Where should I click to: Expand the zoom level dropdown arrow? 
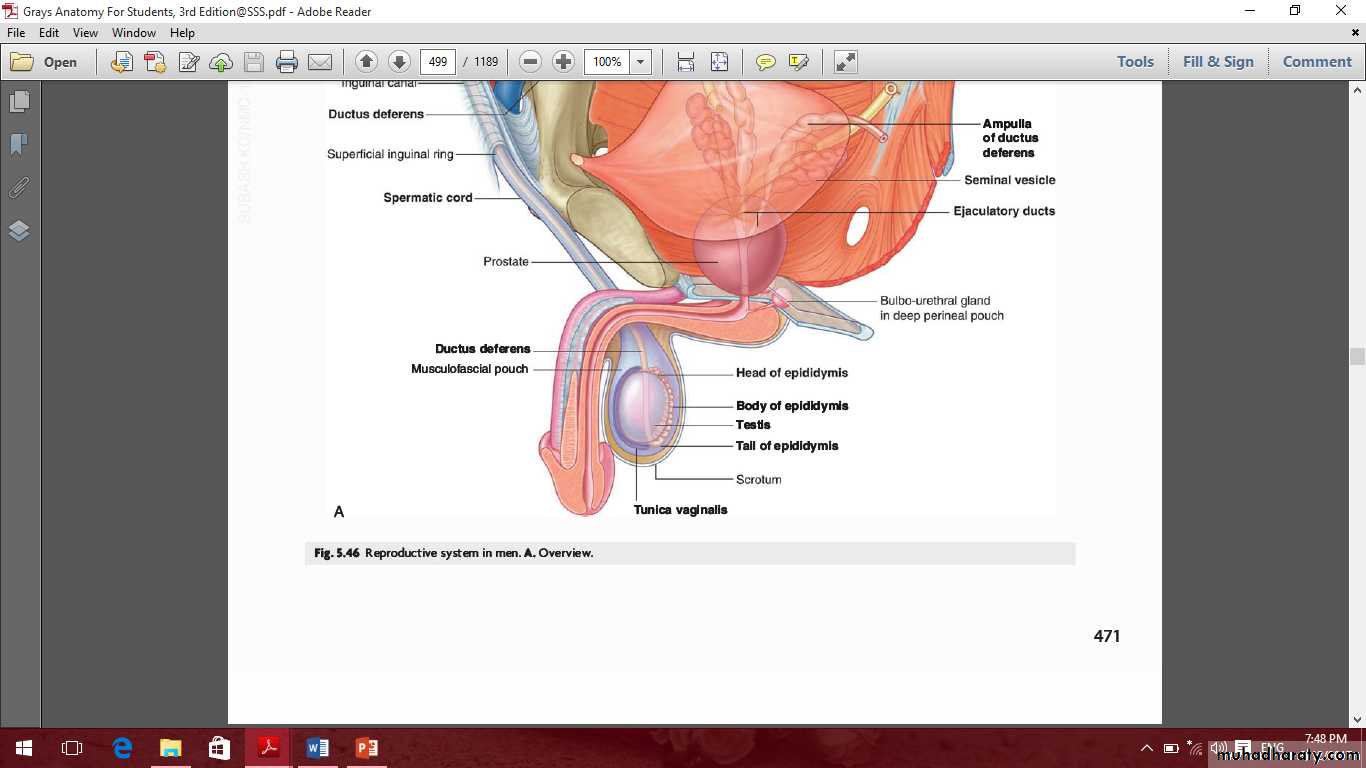pyautogui.click(x=641, y=62)
